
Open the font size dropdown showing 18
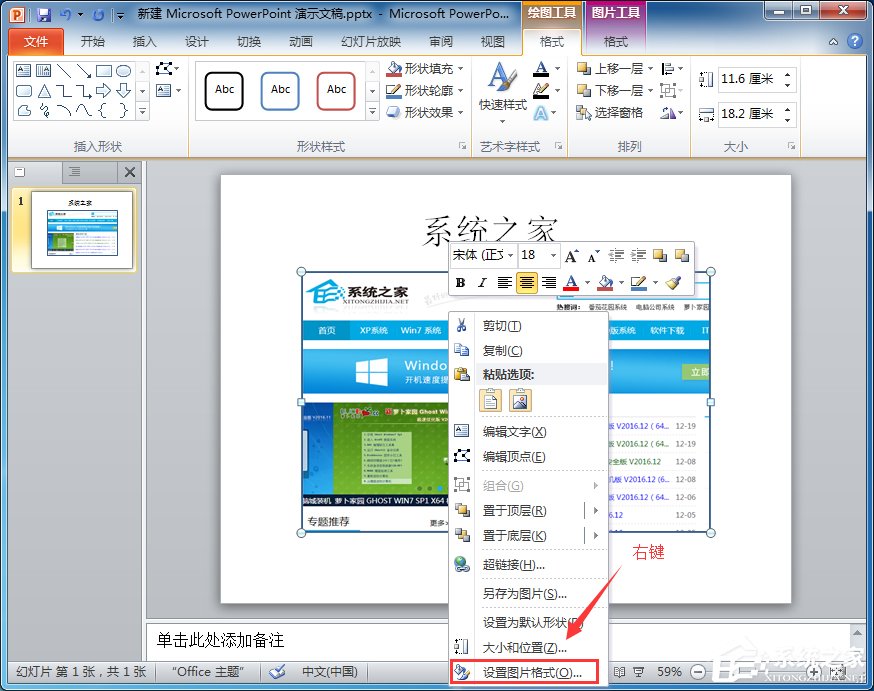553,256
